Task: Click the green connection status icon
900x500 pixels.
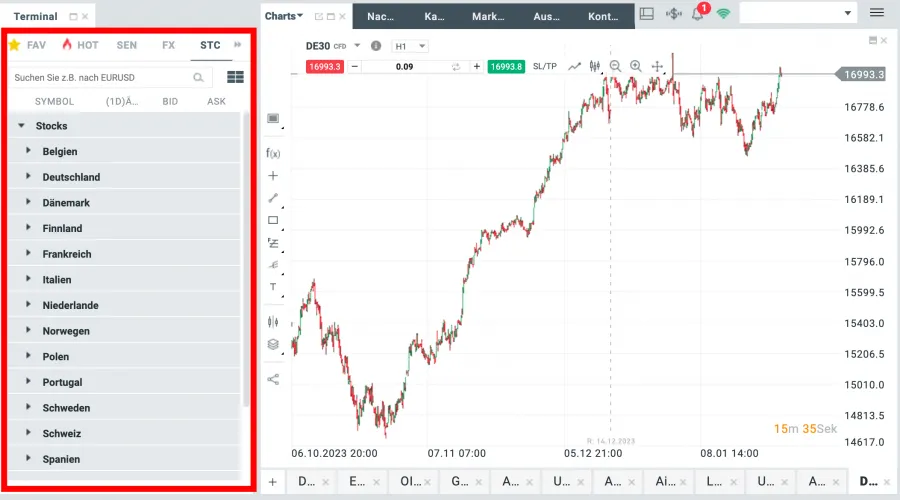Action: (724, 14)
